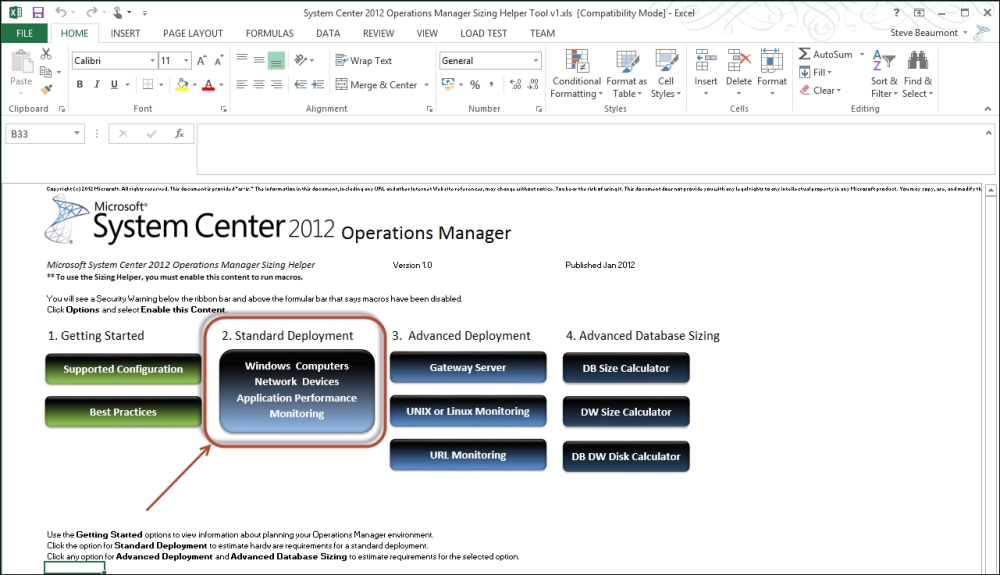Activate the Format Painter brush
Screen dimensions: 1000x575
46,89
